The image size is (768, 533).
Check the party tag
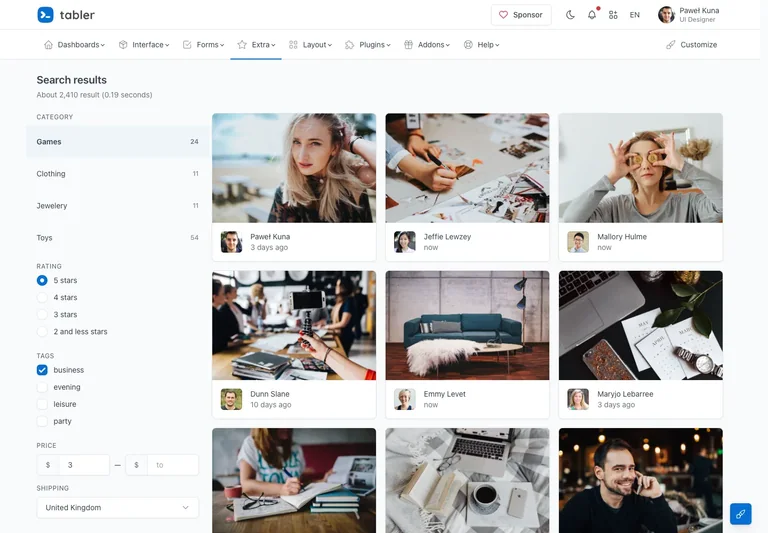click(x=42, y=421)
